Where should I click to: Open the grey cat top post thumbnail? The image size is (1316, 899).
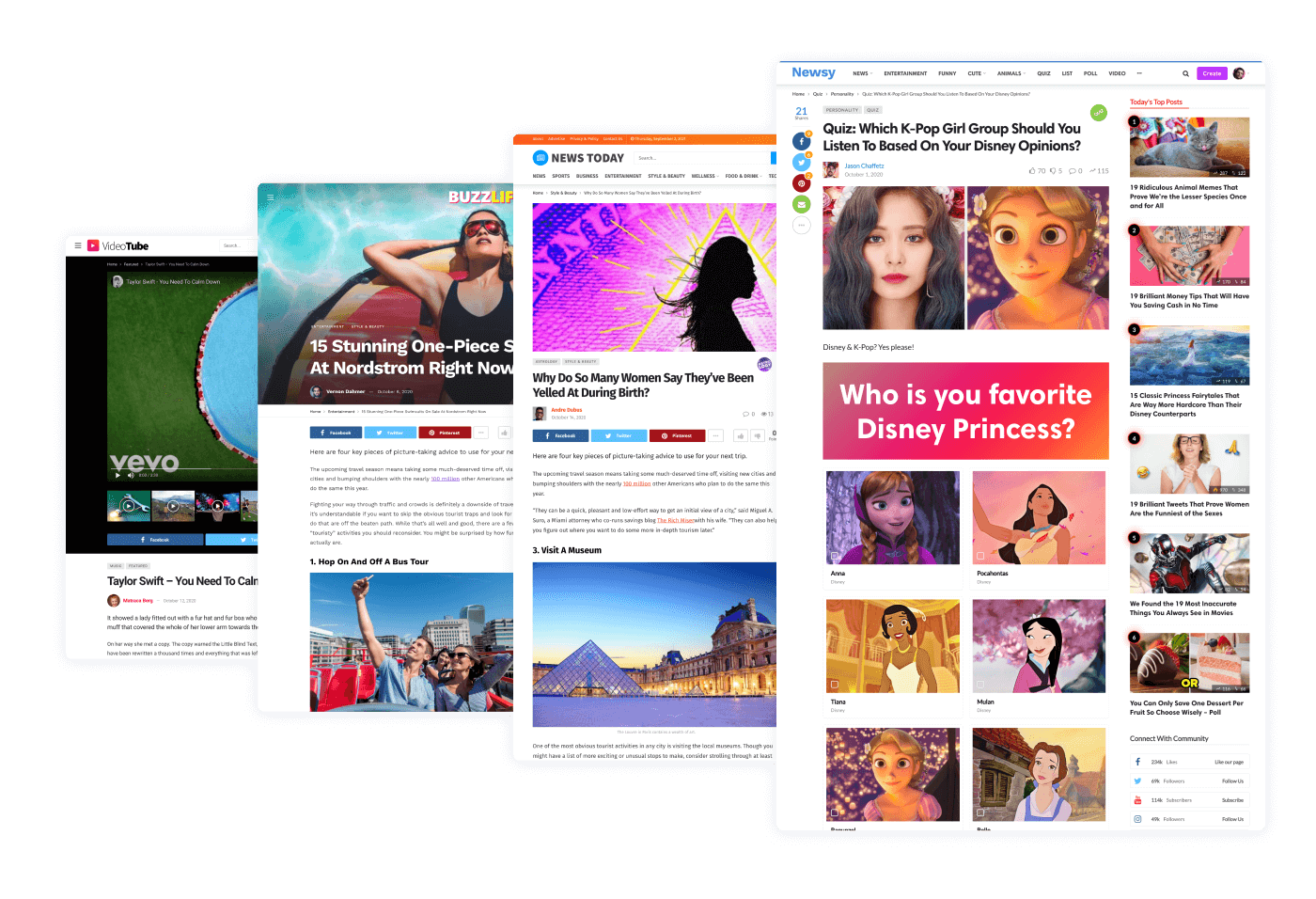coord(1189,148)
